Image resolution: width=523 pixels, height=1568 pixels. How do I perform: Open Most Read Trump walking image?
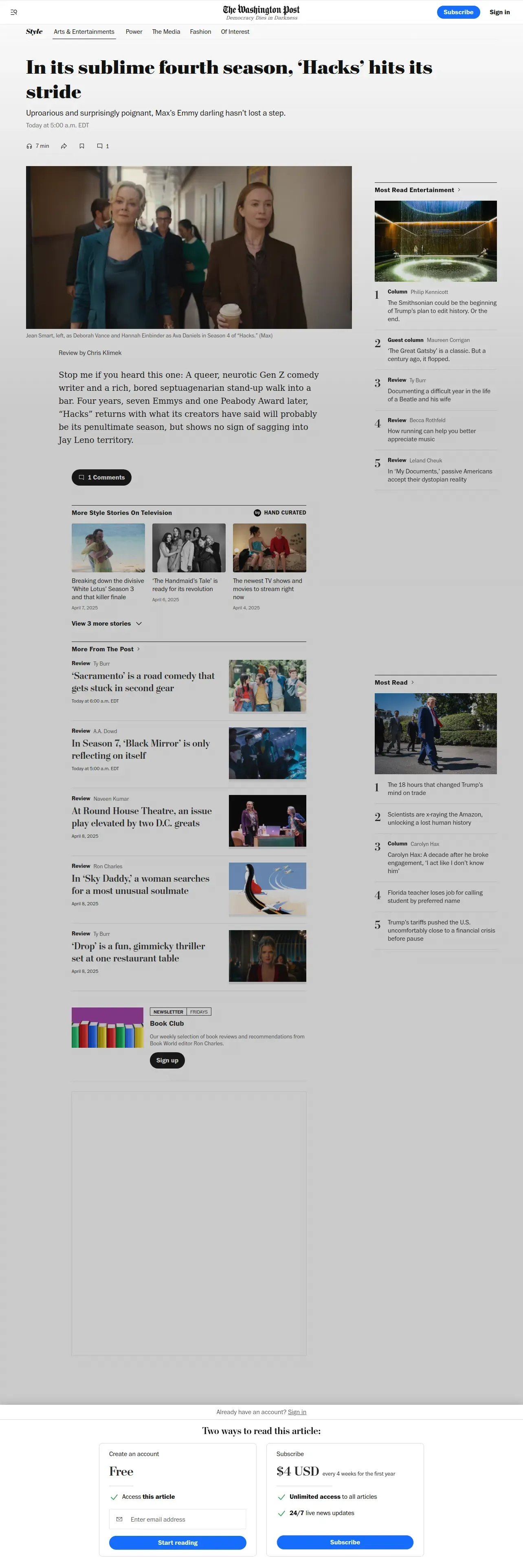pos(435,734)
